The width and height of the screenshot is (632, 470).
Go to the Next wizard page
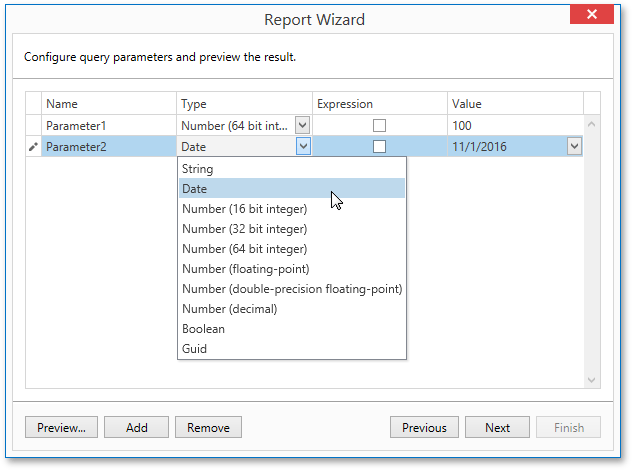[x=497, y=427]
